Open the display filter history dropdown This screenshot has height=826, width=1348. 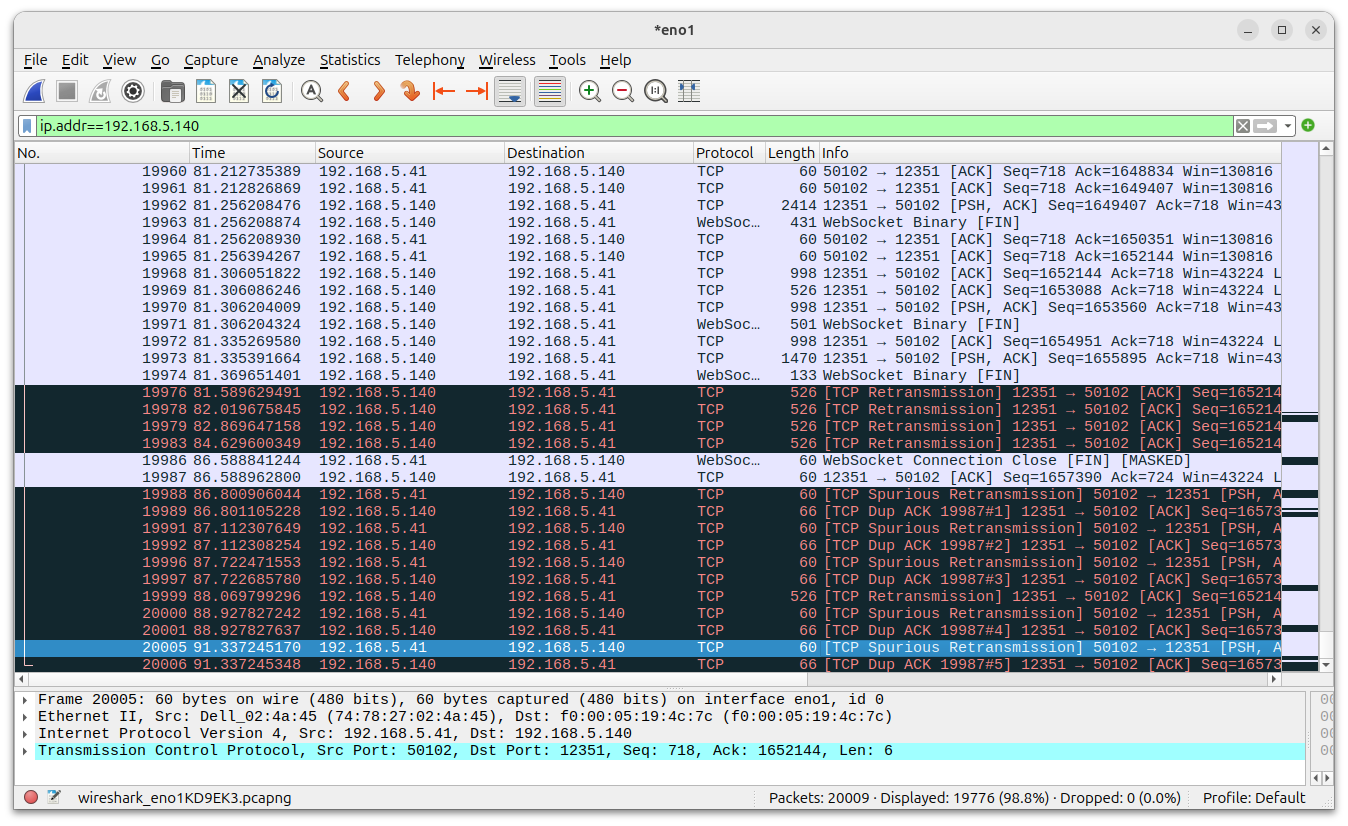pyautogui.click(x=1289, y=126)
